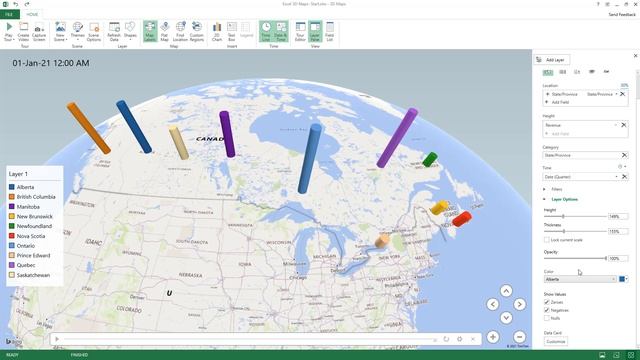This screenshot has width=640, height=360.
Task: Hide the Layer Pane
Action: pos(315,31)
